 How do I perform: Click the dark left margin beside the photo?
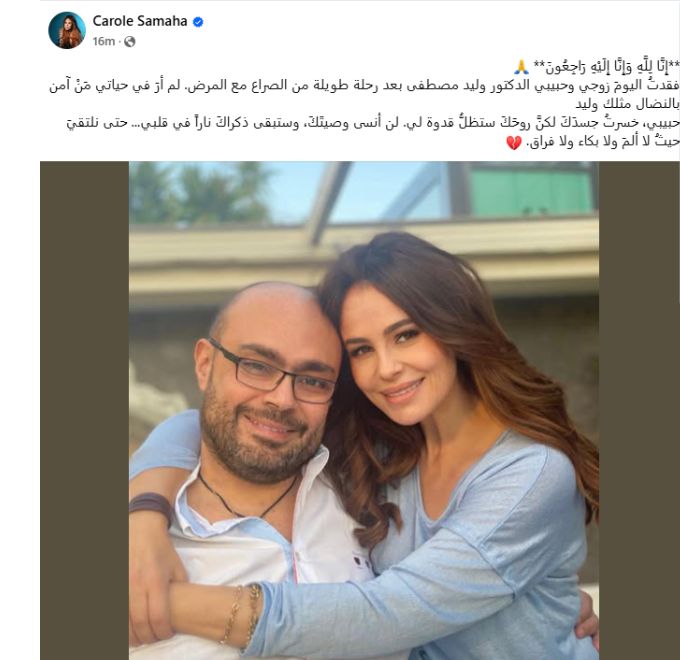[85, 411]
